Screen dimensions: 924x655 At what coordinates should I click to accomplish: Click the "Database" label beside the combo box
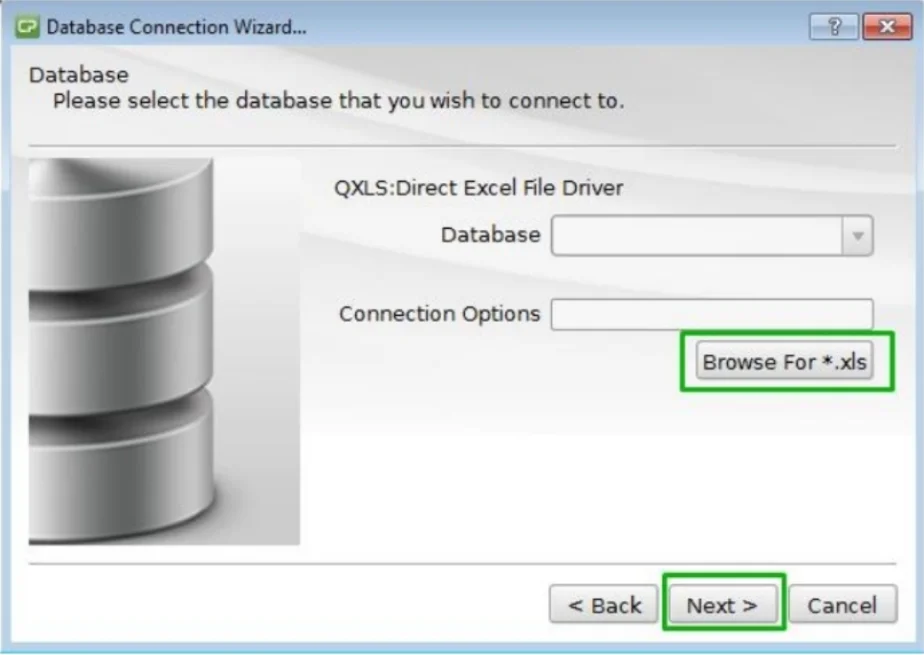pyautogui.click(x=490, y=235)
